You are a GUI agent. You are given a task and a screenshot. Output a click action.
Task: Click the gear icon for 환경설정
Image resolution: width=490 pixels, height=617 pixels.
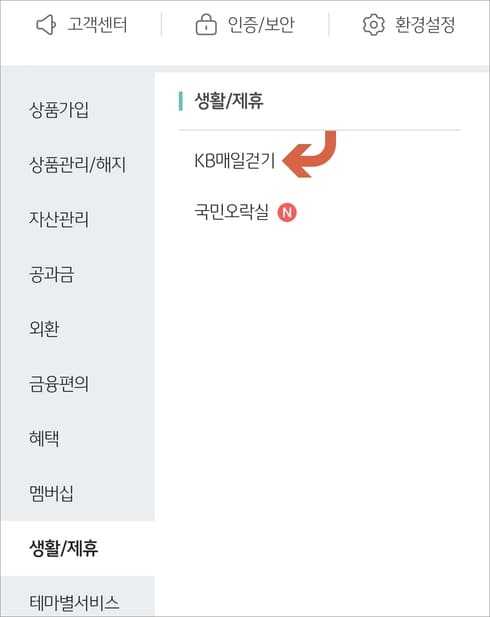(373, 25)
